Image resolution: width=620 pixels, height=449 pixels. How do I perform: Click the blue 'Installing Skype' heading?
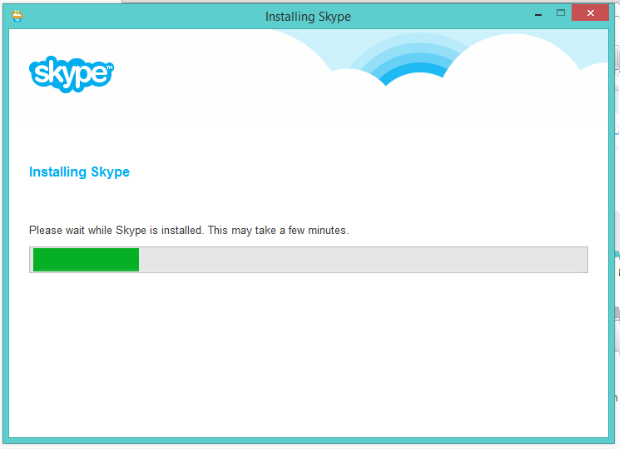(79, 172)
